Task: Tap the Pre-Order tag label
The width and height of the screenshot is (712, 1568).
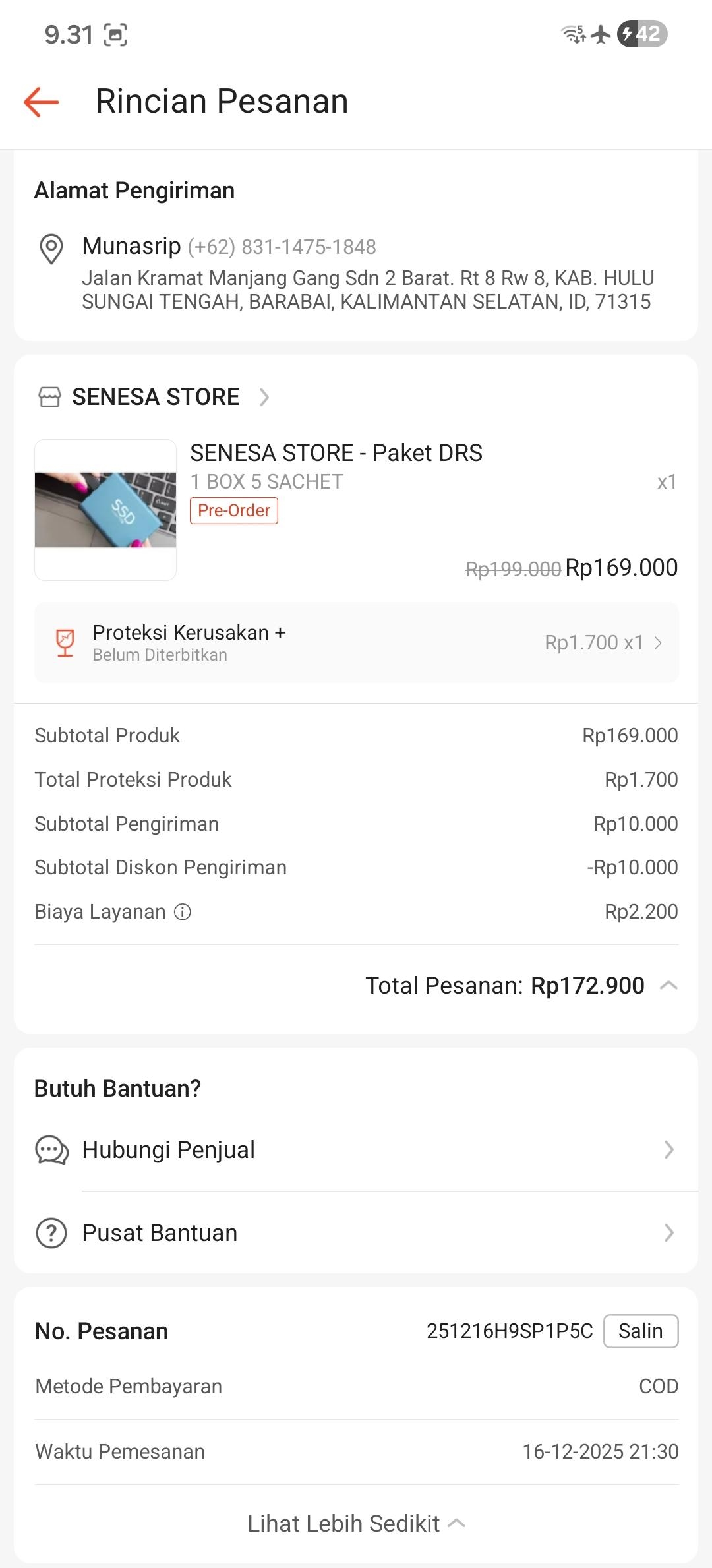Action: pos(234,510)
